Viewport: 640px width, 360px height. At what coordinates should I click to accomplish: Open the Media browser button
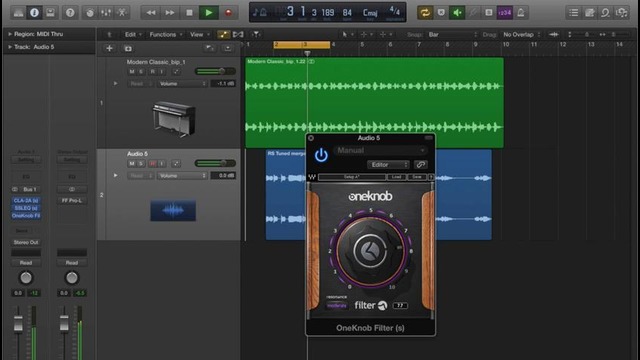(x=622, y=13)
